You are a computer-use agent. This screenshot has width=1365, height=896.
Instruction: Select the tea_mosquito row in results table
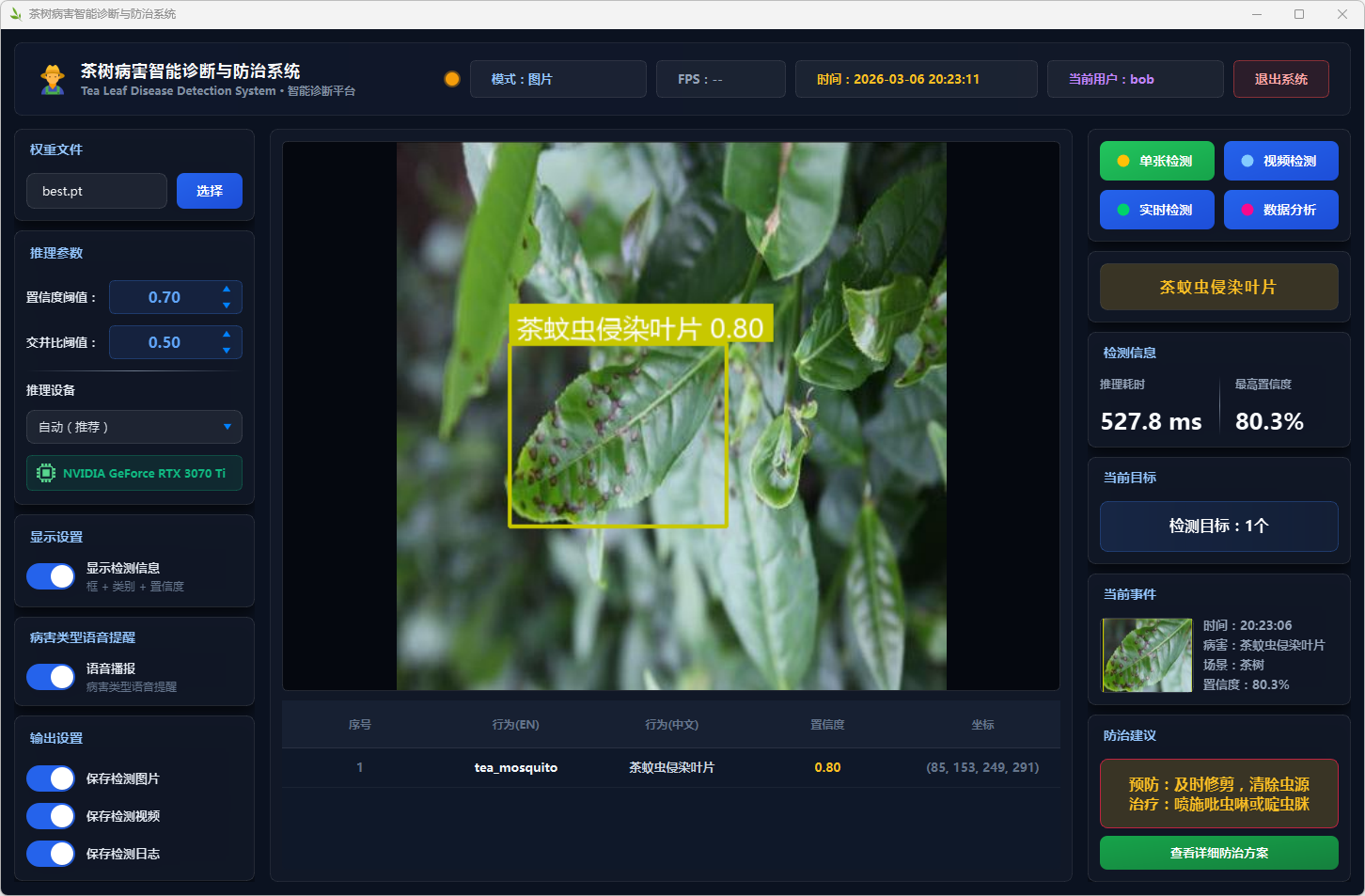(x=670, y=767)
